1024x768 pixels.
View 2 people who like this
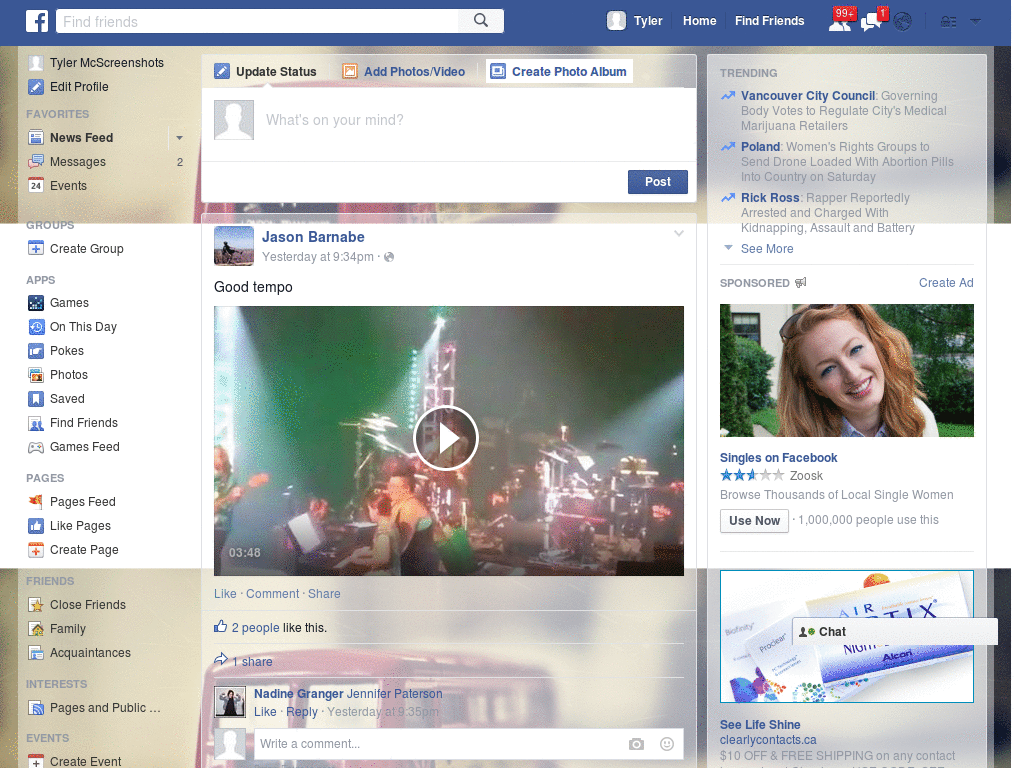[255, 628]
